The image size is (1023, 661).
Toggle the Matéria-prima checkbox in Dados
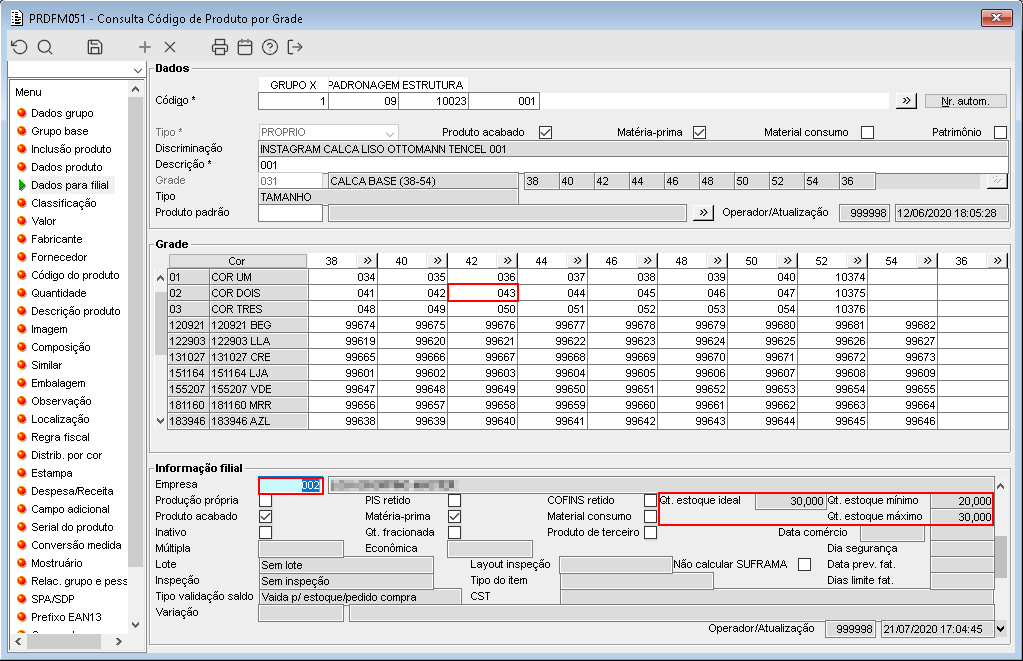[x=699, y=132]
